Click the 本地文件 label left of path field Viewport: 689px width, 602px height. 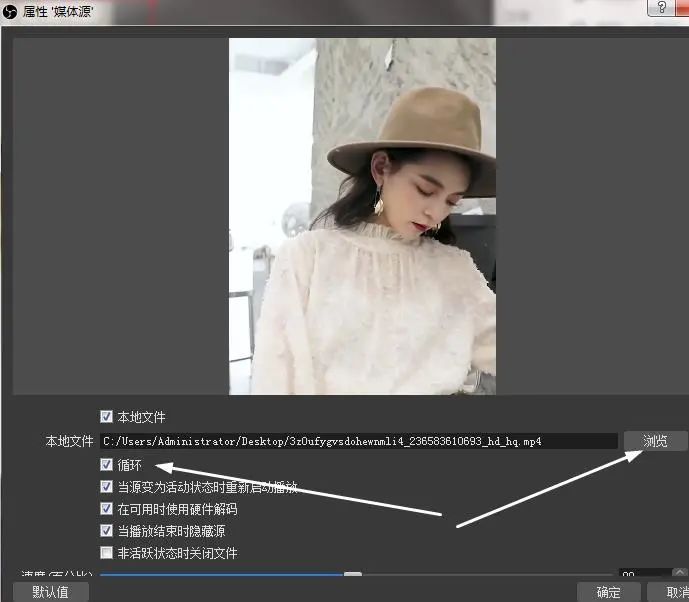(68, 441)
